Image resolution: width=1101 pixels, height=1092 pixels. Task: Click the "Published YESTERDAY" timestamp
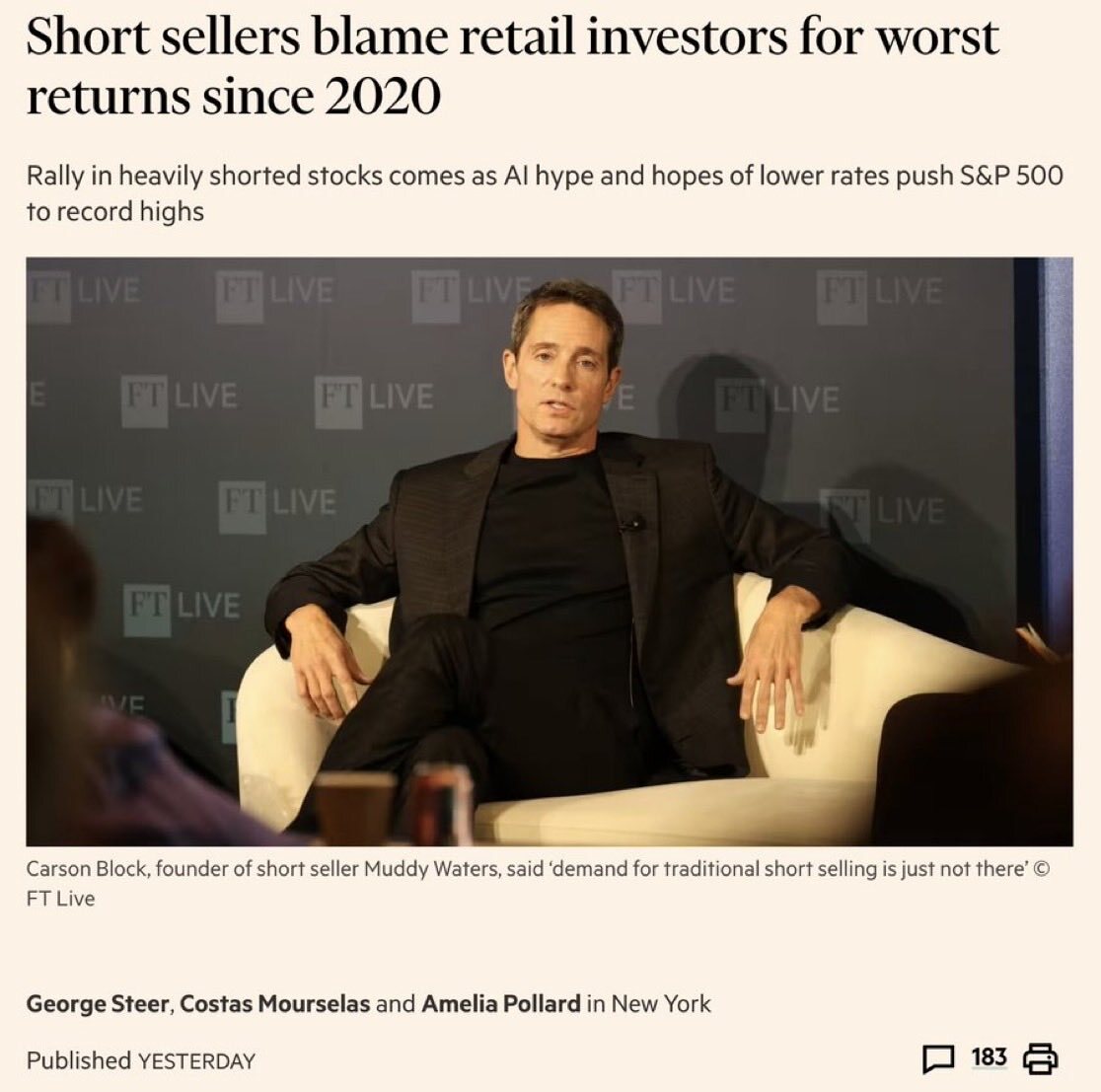140,1060
